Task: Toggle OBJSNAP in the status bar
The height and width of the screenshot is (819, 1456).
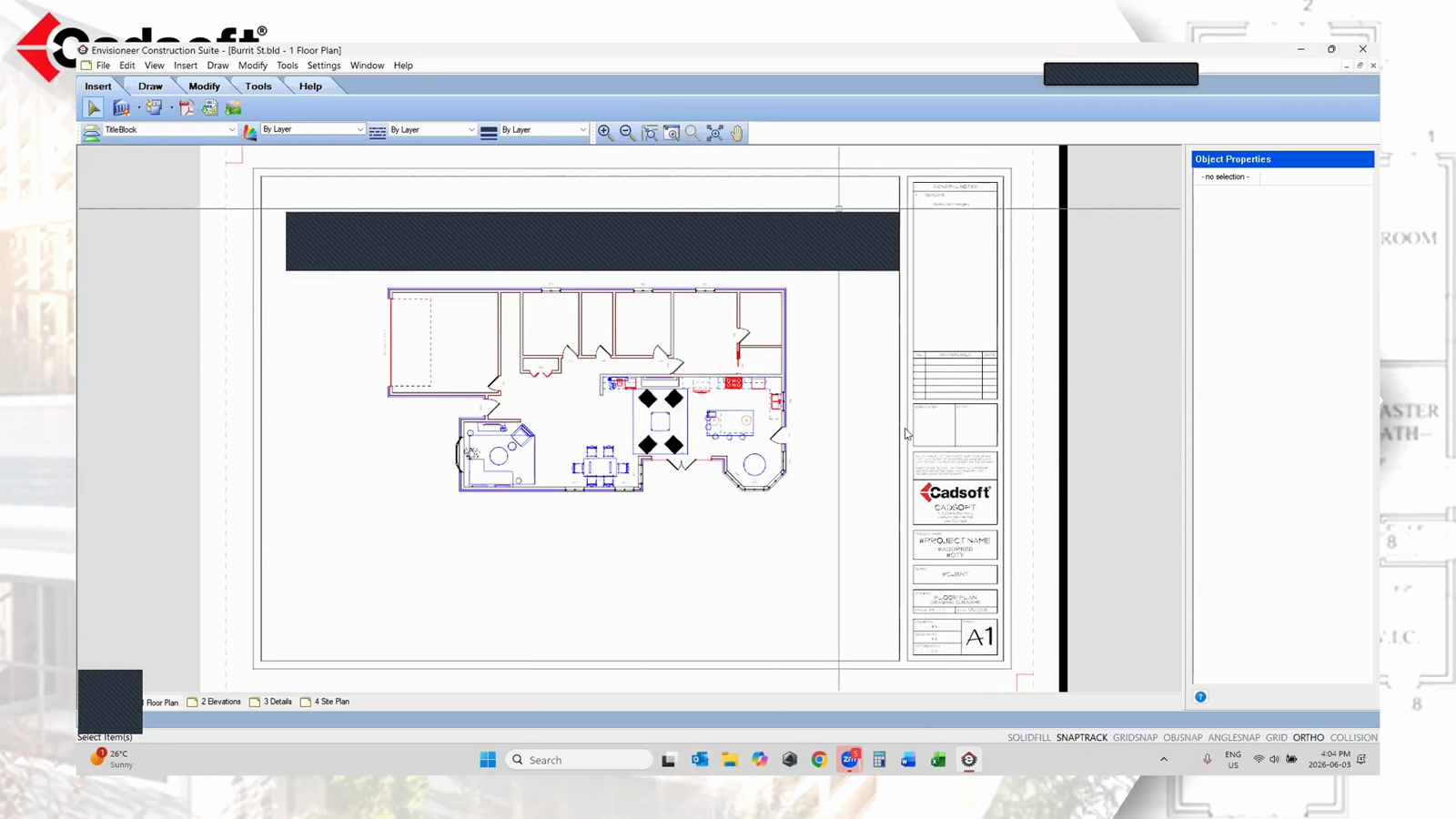Action: (x=1183, y=738)
